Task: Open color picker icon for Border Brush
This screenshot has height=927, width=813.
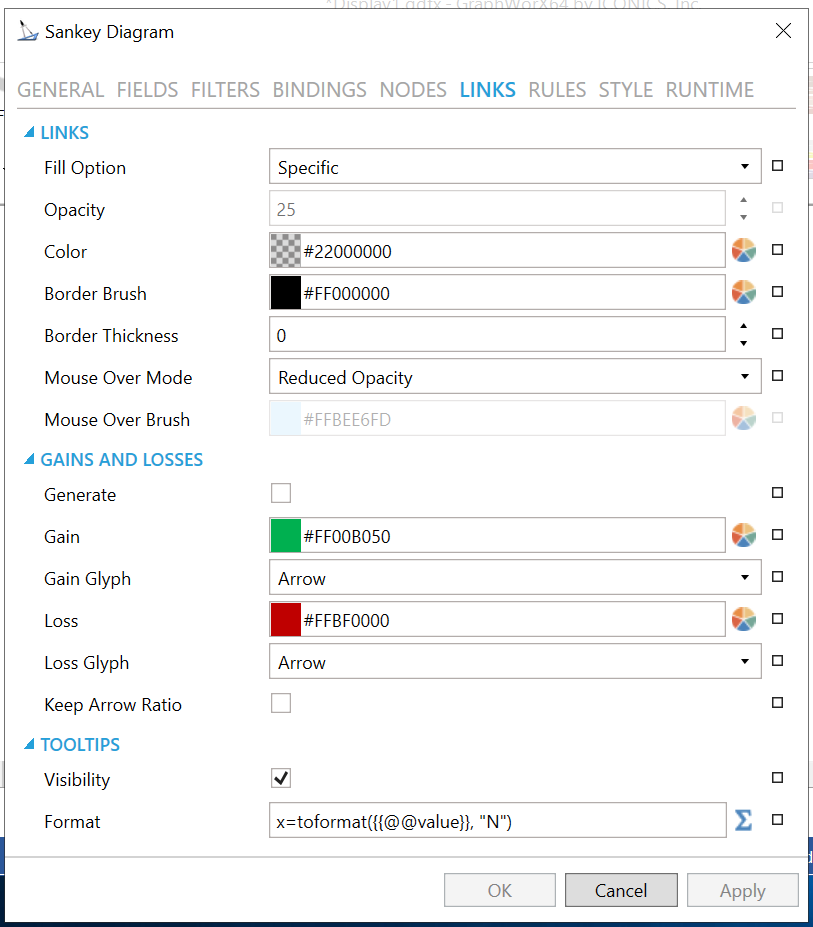Action: point(743,293)
